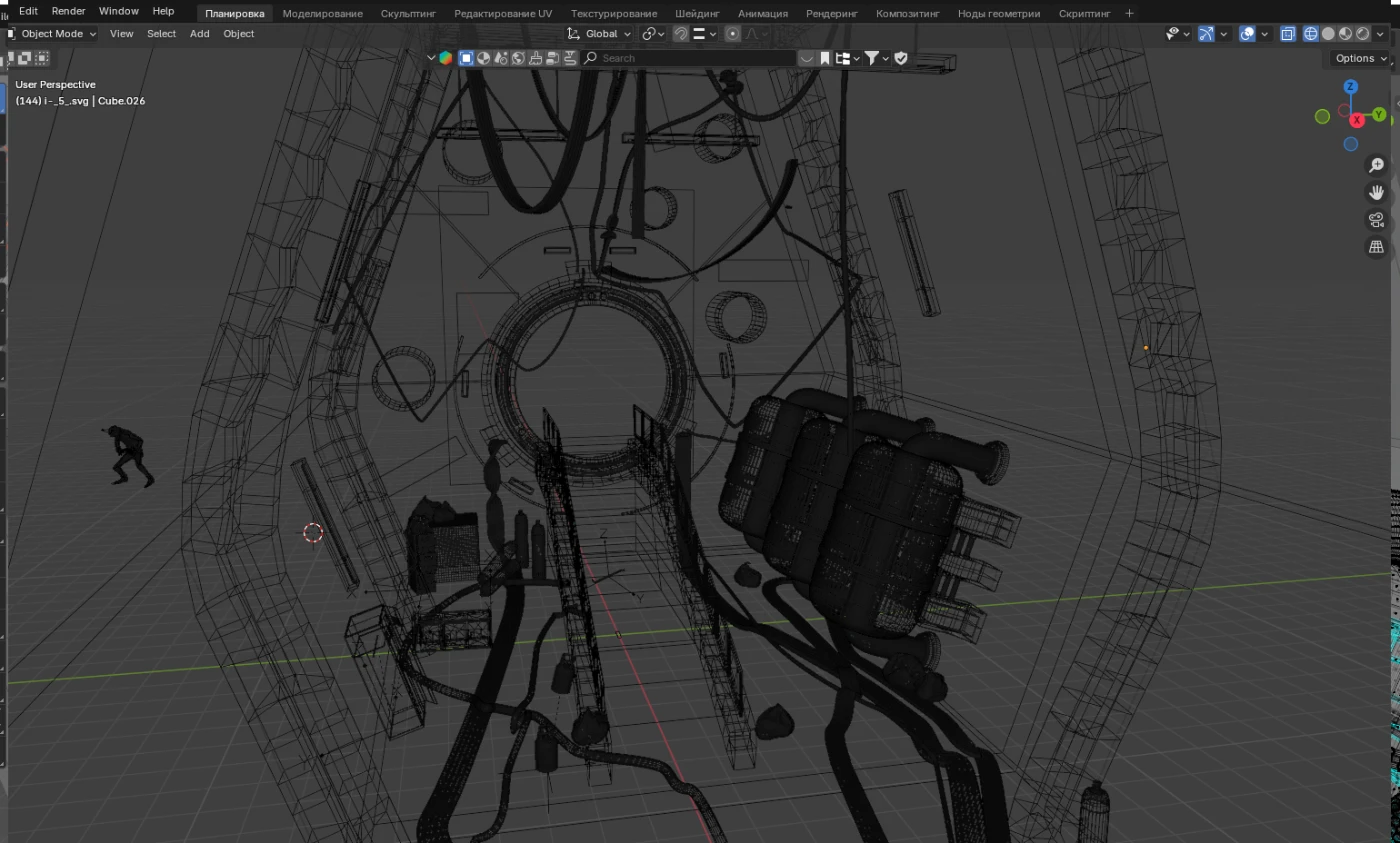The width and height of the screenshot is (1400, 843).
Task: Click the hand pan view button
Action: coord(1377,192)
